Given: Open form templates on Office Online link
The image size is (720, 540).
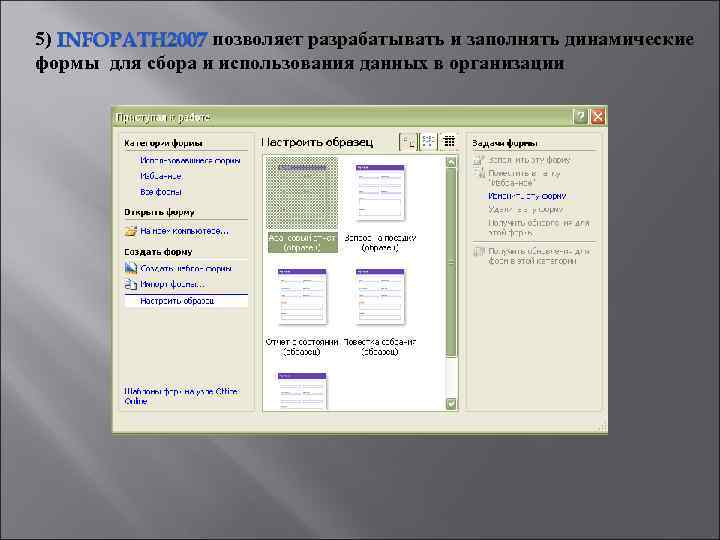Looking at the screenshot, I should (181, 396).
